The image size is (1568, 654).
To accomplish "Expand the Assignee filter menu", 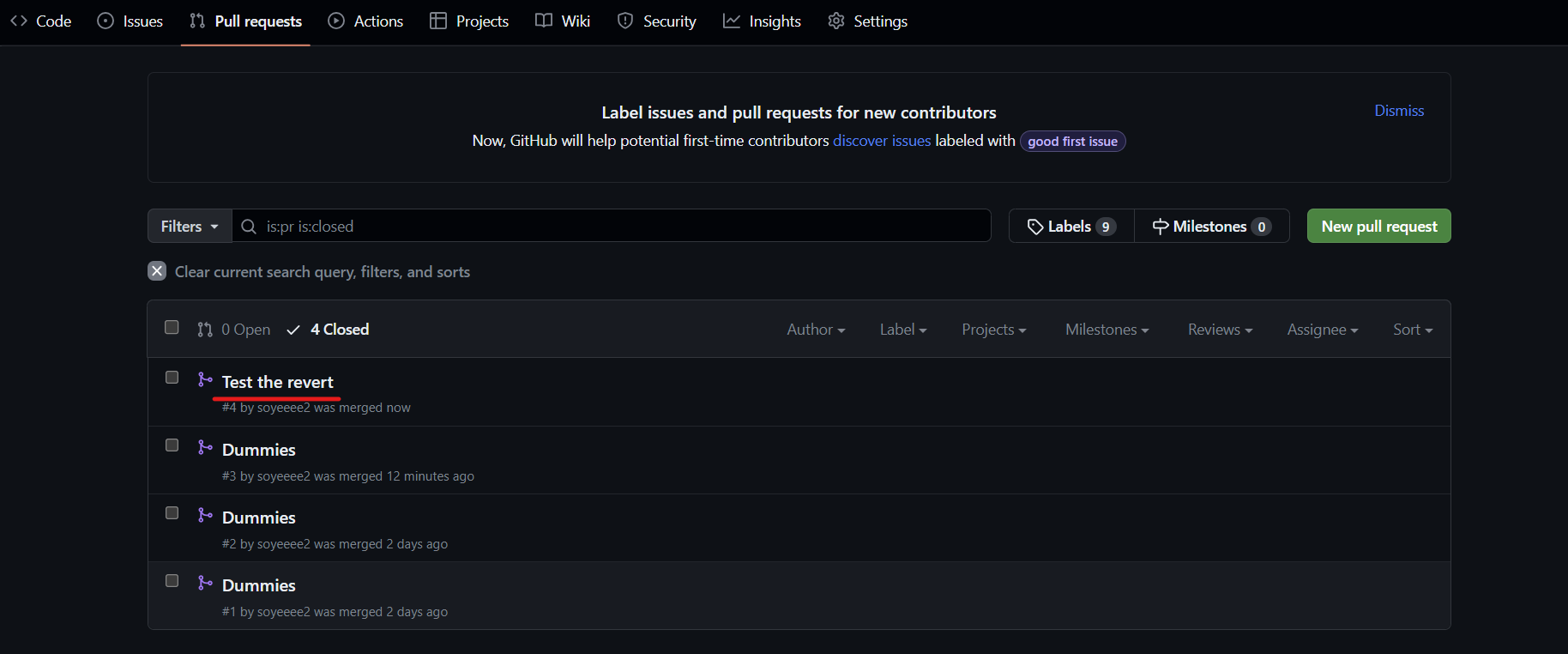I will (x=1323, y=330).
